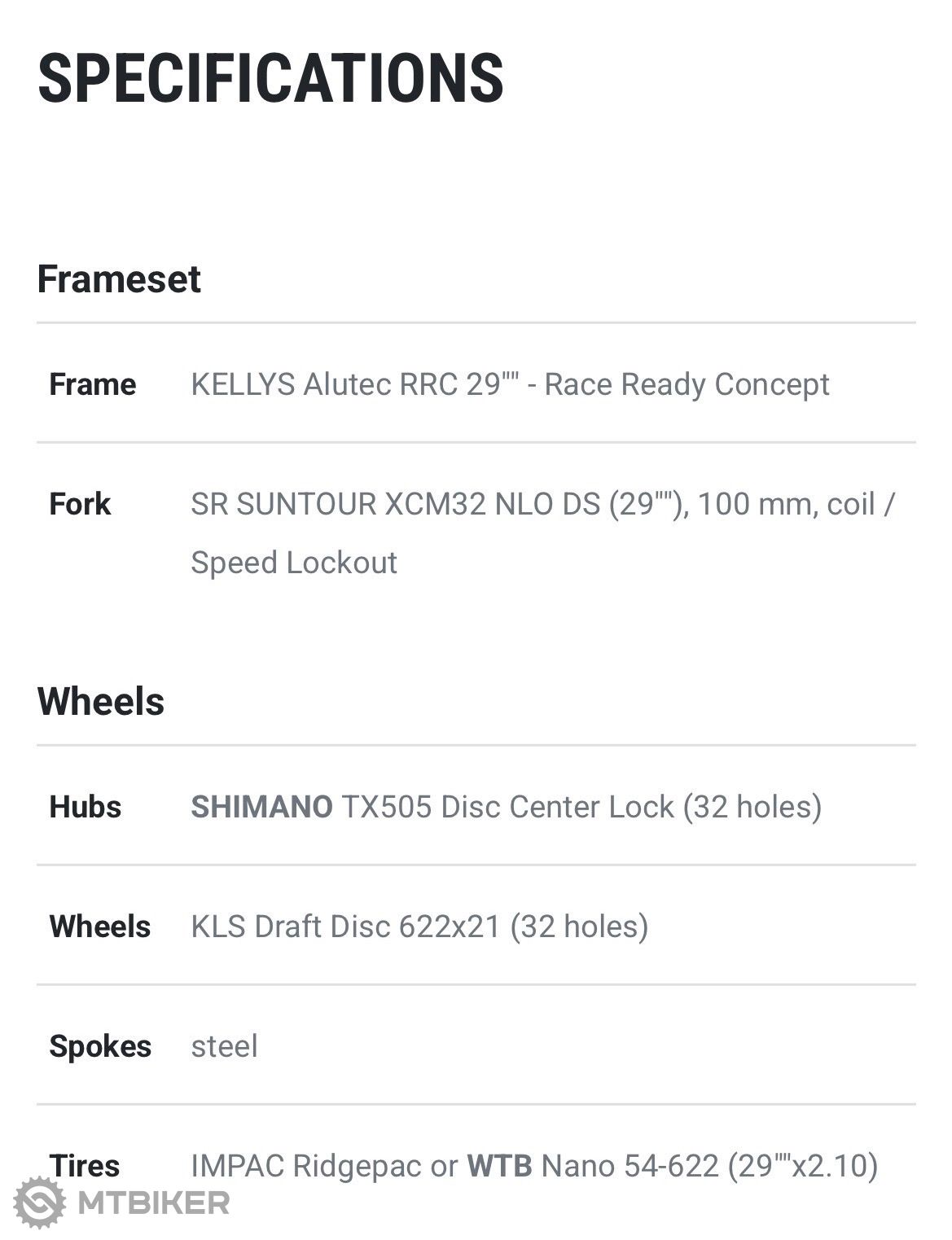Click the Tires row label
Image resolution: width=952 pixels, height=1240 pixels.
click(x=85, y=1166)
